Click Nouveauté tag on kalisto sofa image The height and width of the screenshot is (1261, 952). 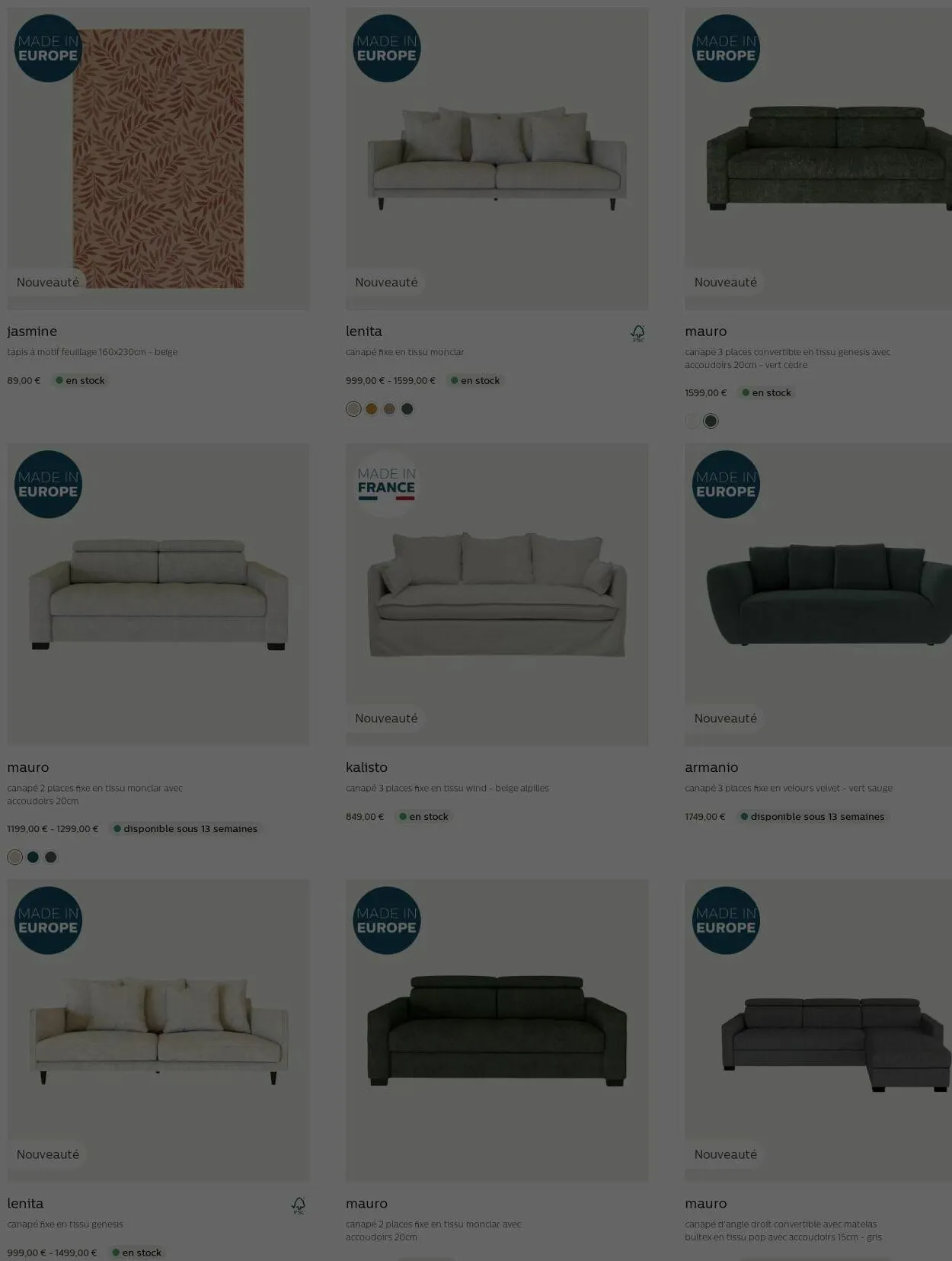point(386,719)
